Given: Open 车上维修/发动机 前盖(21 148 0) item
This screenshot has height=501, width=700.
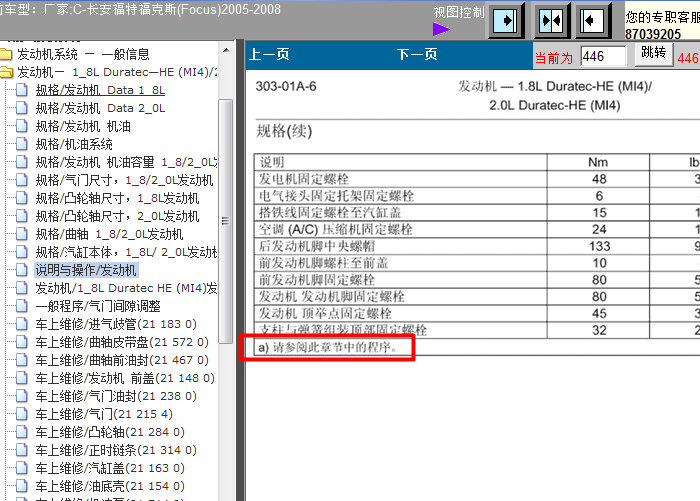Looking at the screenshot, I should pos(125,378).
